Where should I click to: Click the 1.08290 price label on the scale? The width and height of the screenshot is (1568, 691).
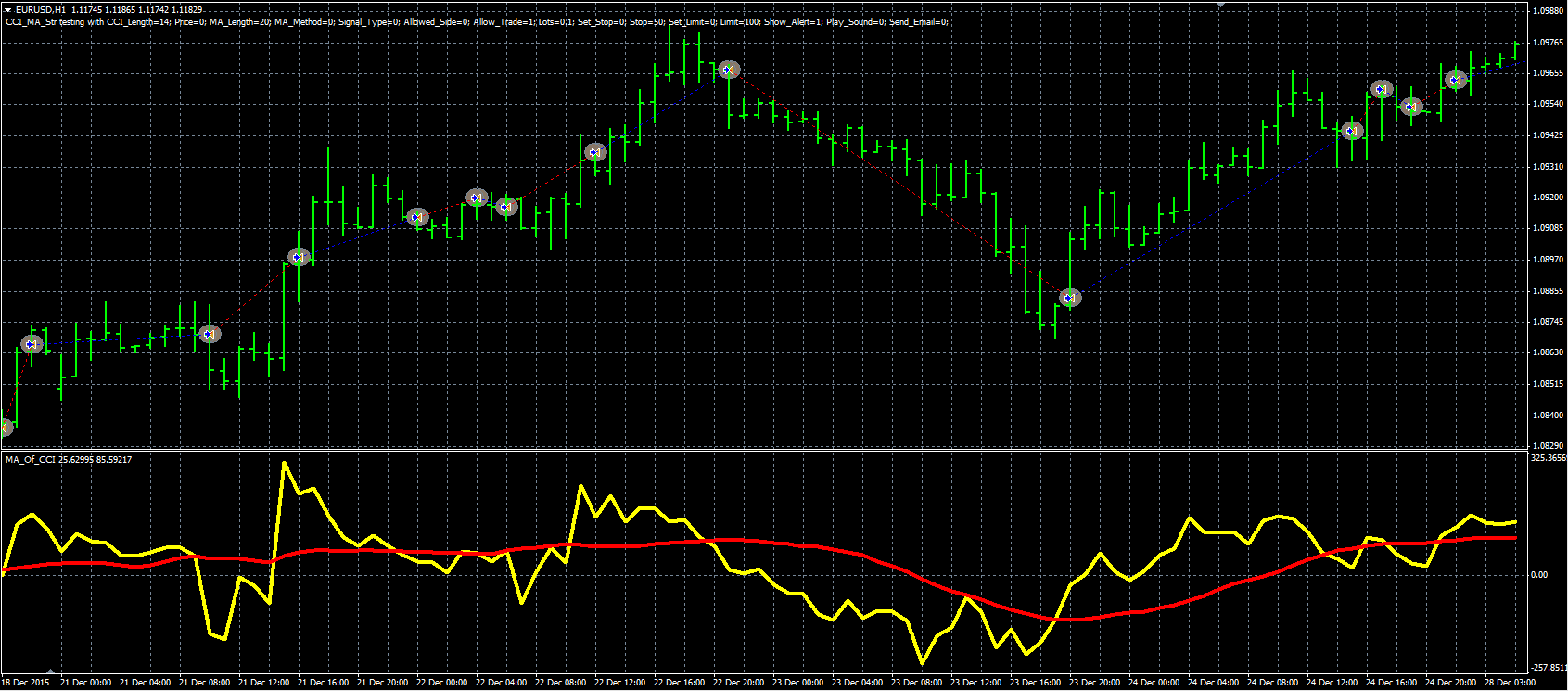pos(1548,446)
